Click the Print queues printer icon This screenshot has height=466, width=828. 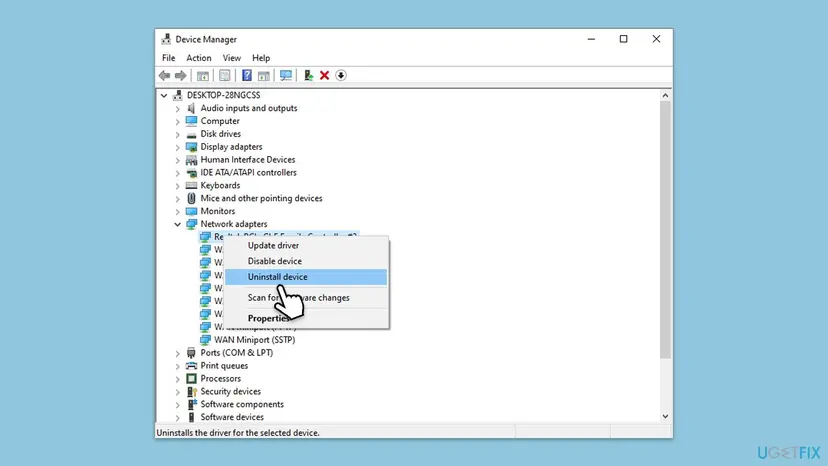tap(191, 366)
